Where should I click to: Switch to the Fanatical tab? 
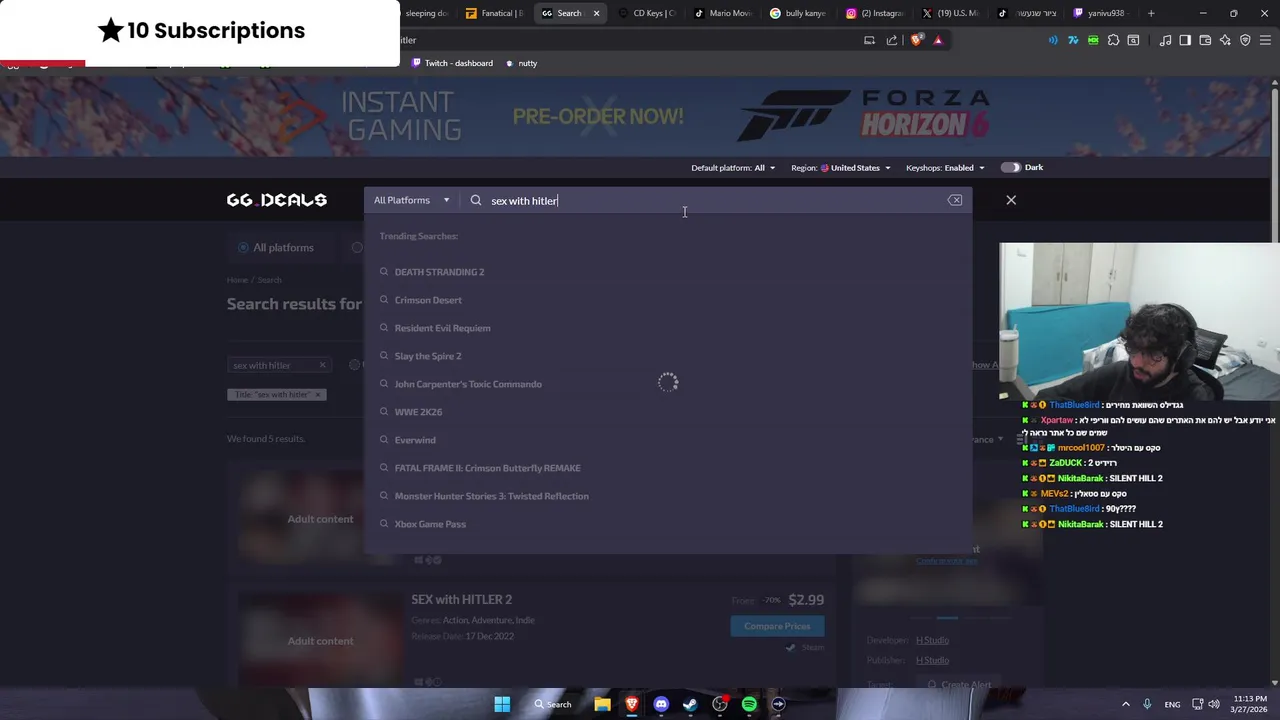click(494, 13)
